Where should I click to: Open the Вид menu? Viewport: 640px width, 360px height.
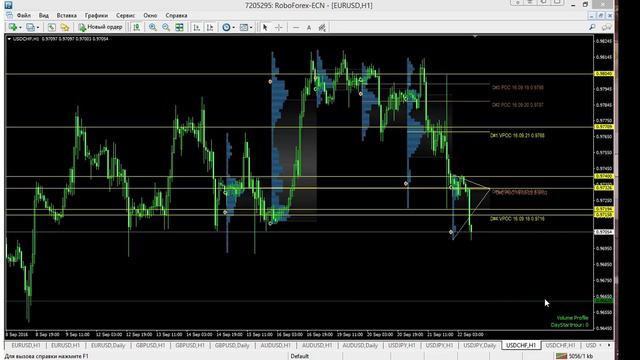click(x=44, y=15)
